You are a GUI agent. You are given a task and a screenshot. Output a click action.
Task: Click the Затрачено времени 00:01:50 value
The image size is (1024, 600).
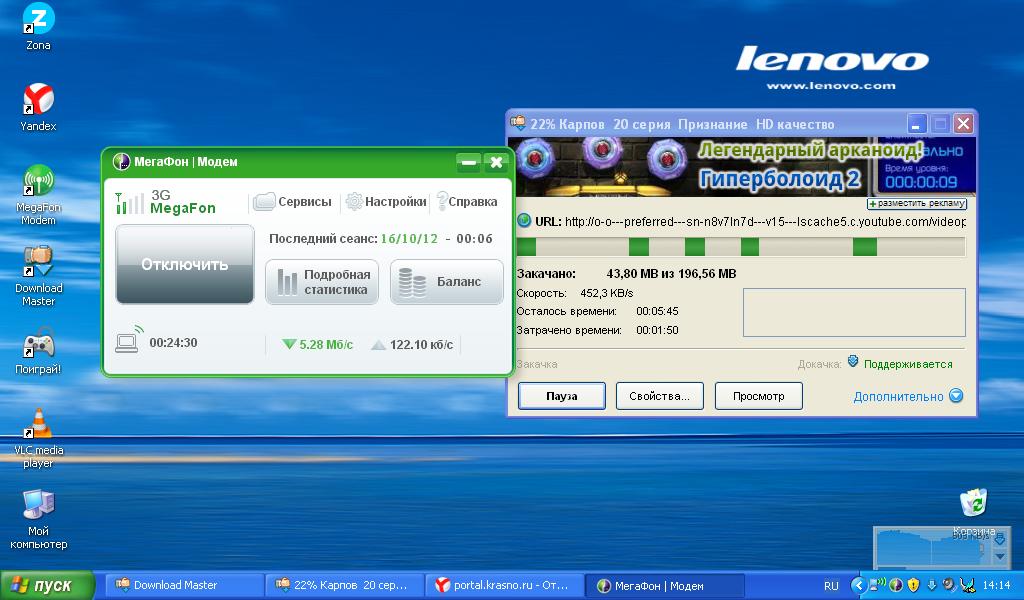point(657,330)
